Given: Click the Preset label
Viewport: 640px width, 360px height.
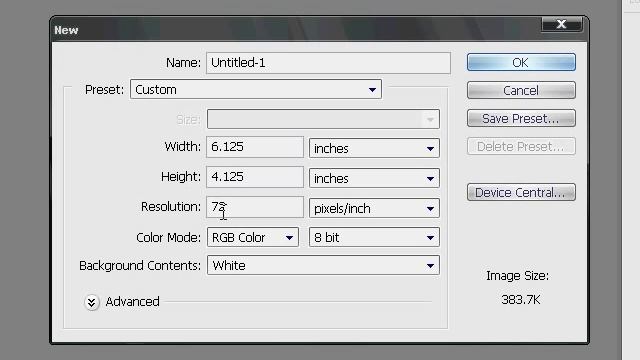Looking at the screenshot, I should 104,89.
